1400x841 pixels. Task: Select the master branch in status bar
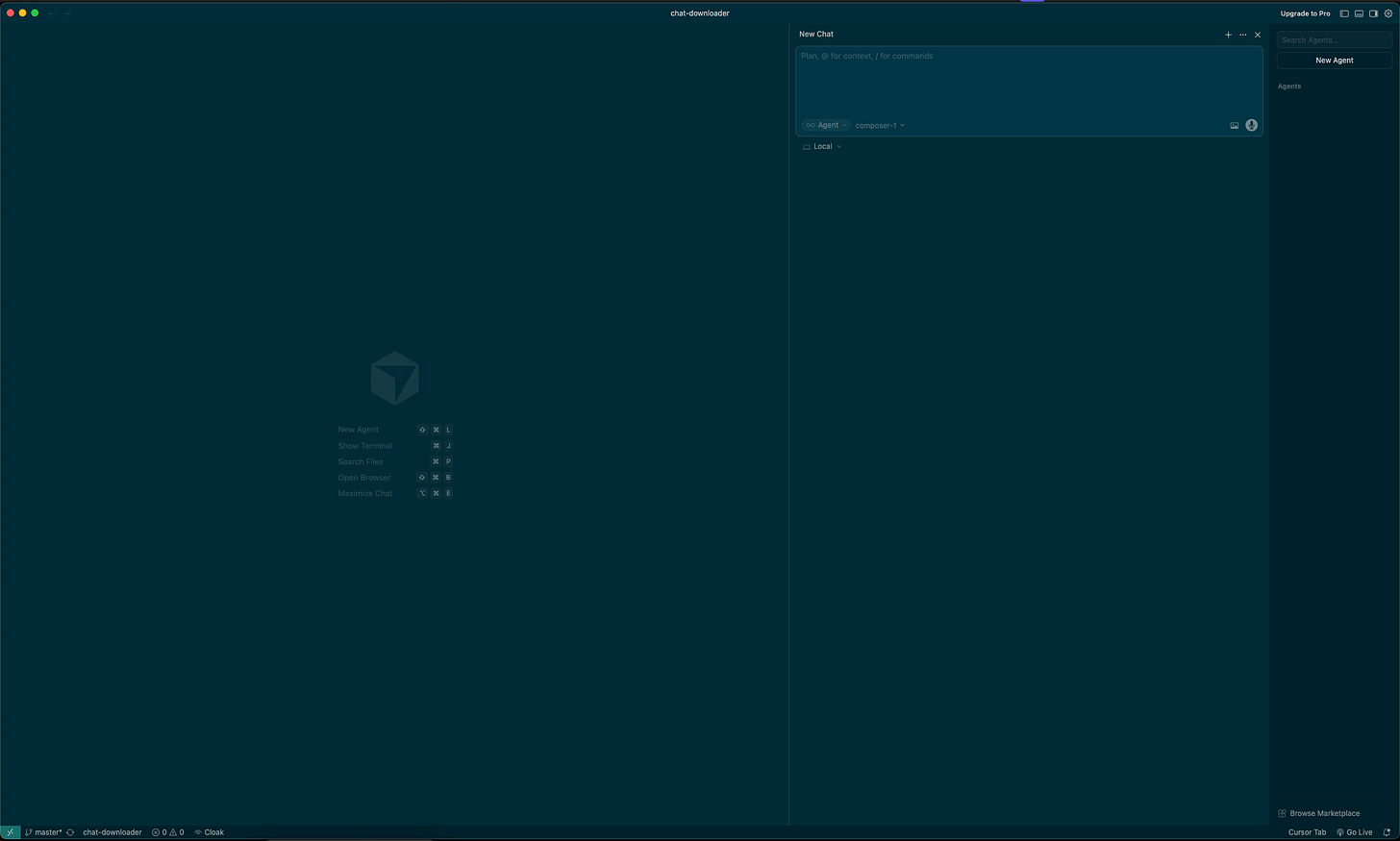click(43, 832)
